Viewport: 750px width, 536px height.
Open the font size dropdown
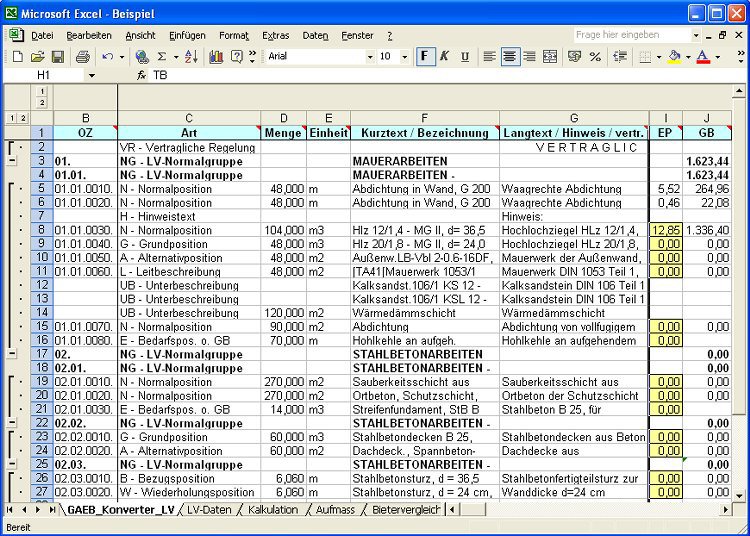pyautogui.click(x=405, y=57)
